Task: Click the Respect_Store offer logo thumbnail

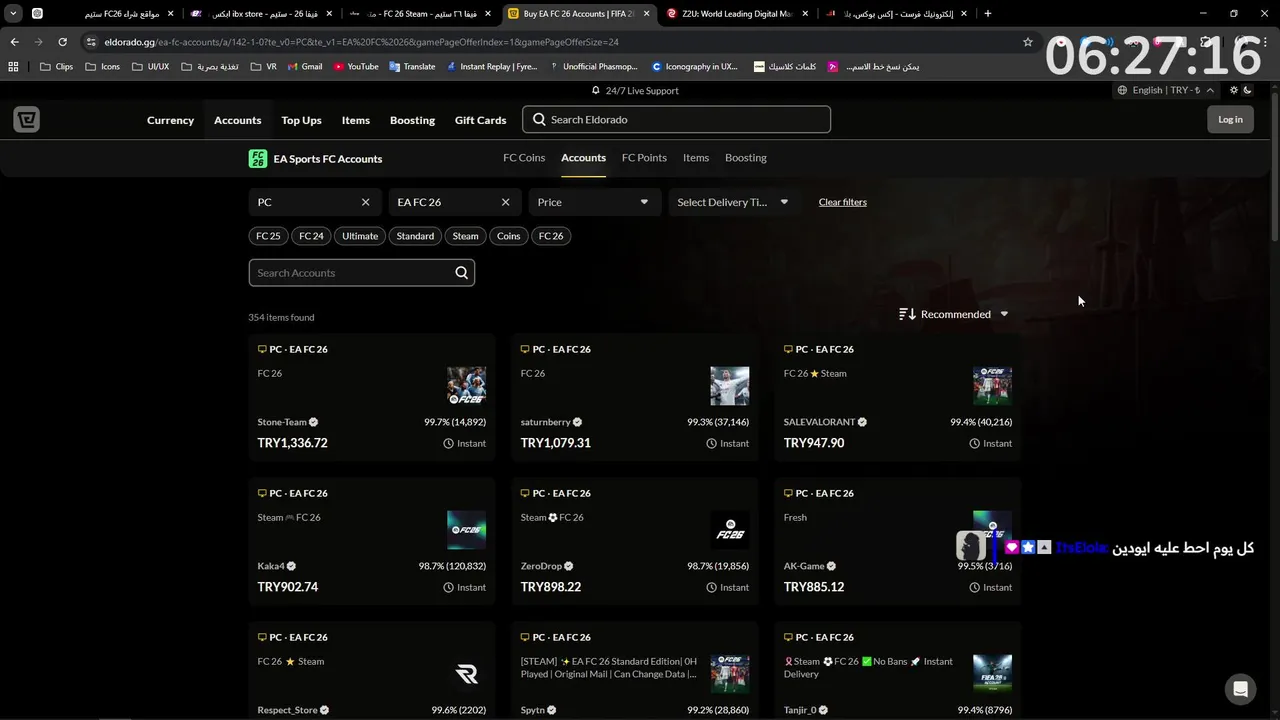Action: click(x=466, y=675)
